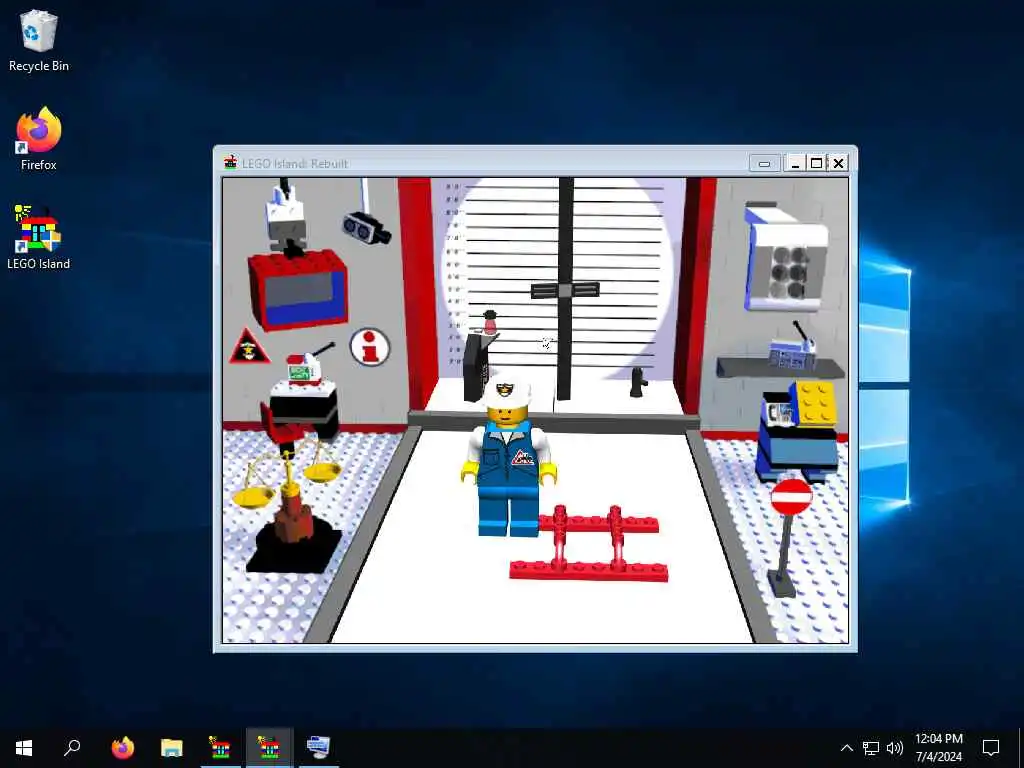Open the notification center
This screenshot has height=768, width=1024.
(x=991, y=748)
